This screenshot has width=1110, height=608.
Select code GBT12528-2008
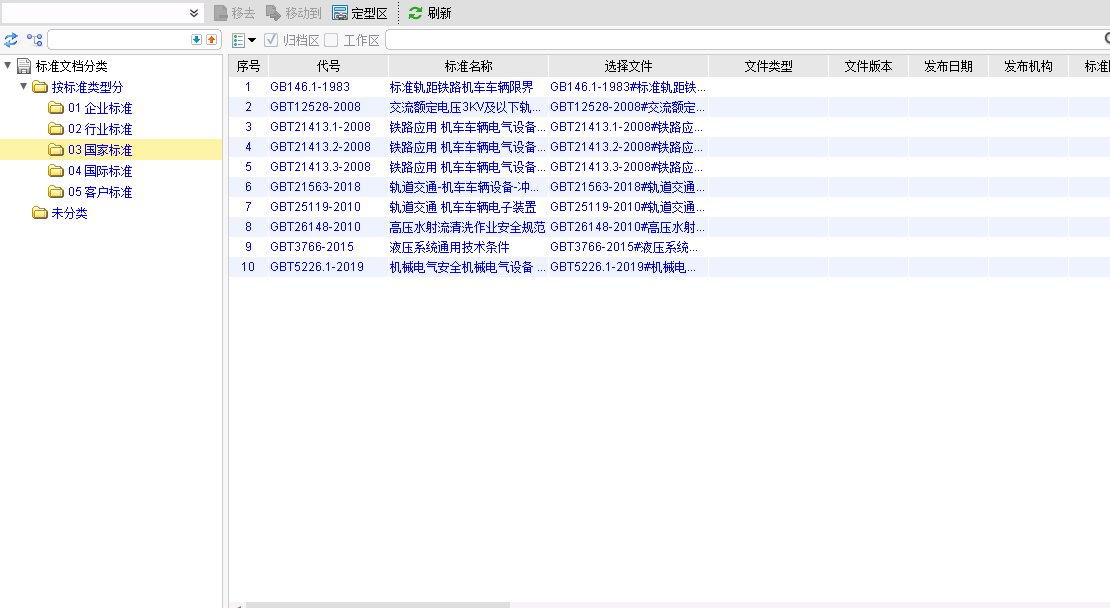point(316,107)
